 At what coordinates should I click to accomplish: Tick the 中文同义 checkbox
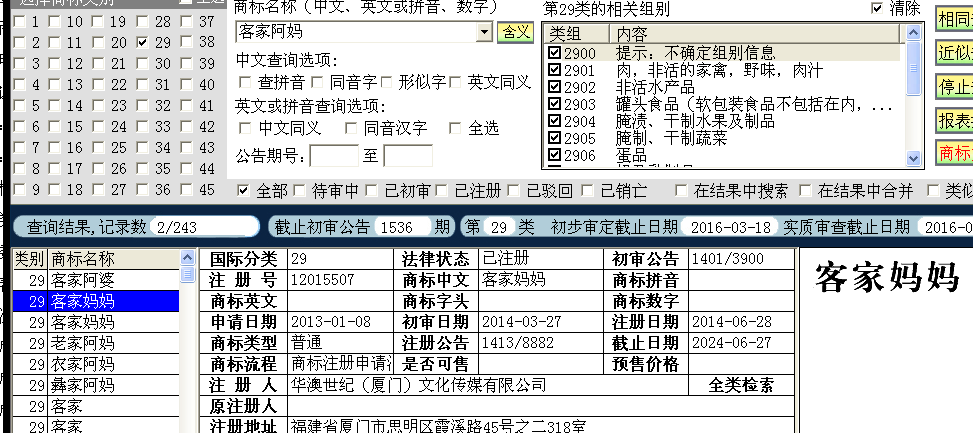pos(245,128)
